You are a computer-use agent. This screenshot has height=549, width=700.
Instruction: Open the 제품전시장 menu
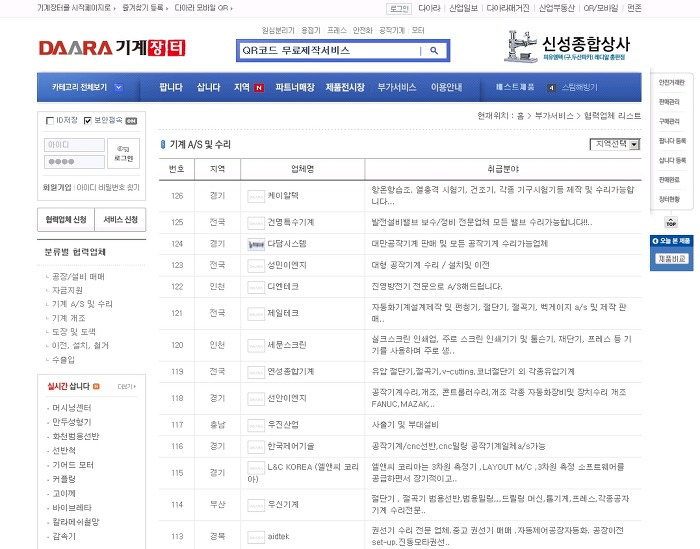pos(345,87)
